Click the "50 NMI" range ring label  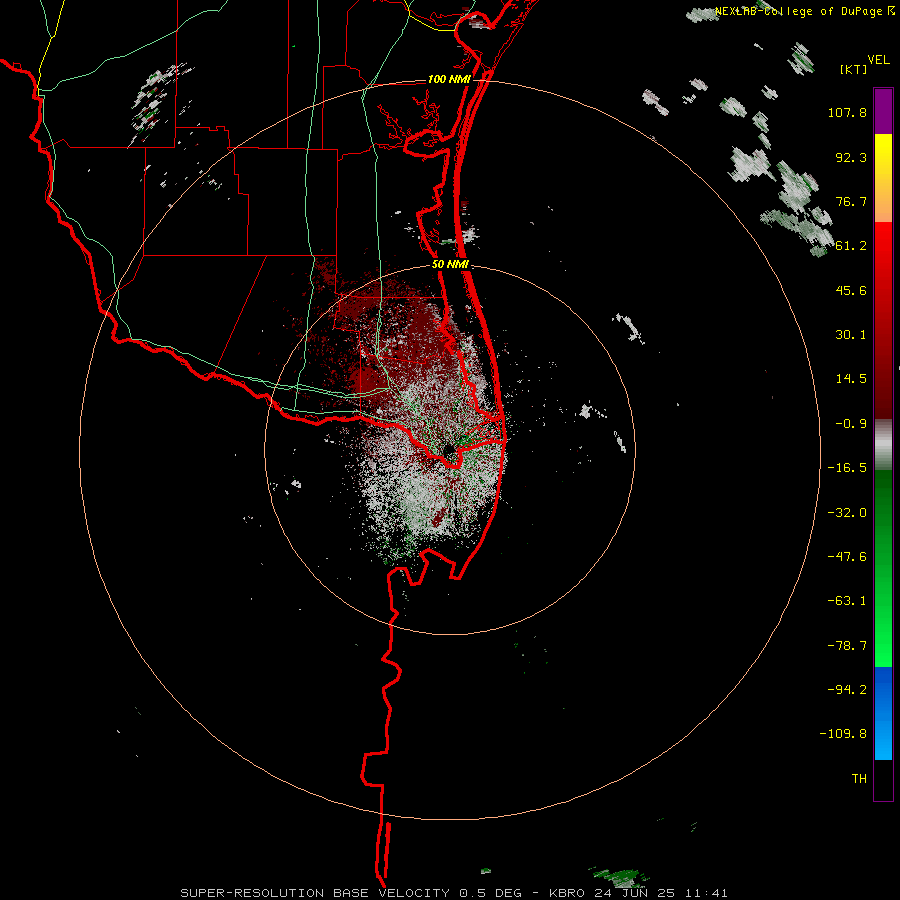point(451,264)
